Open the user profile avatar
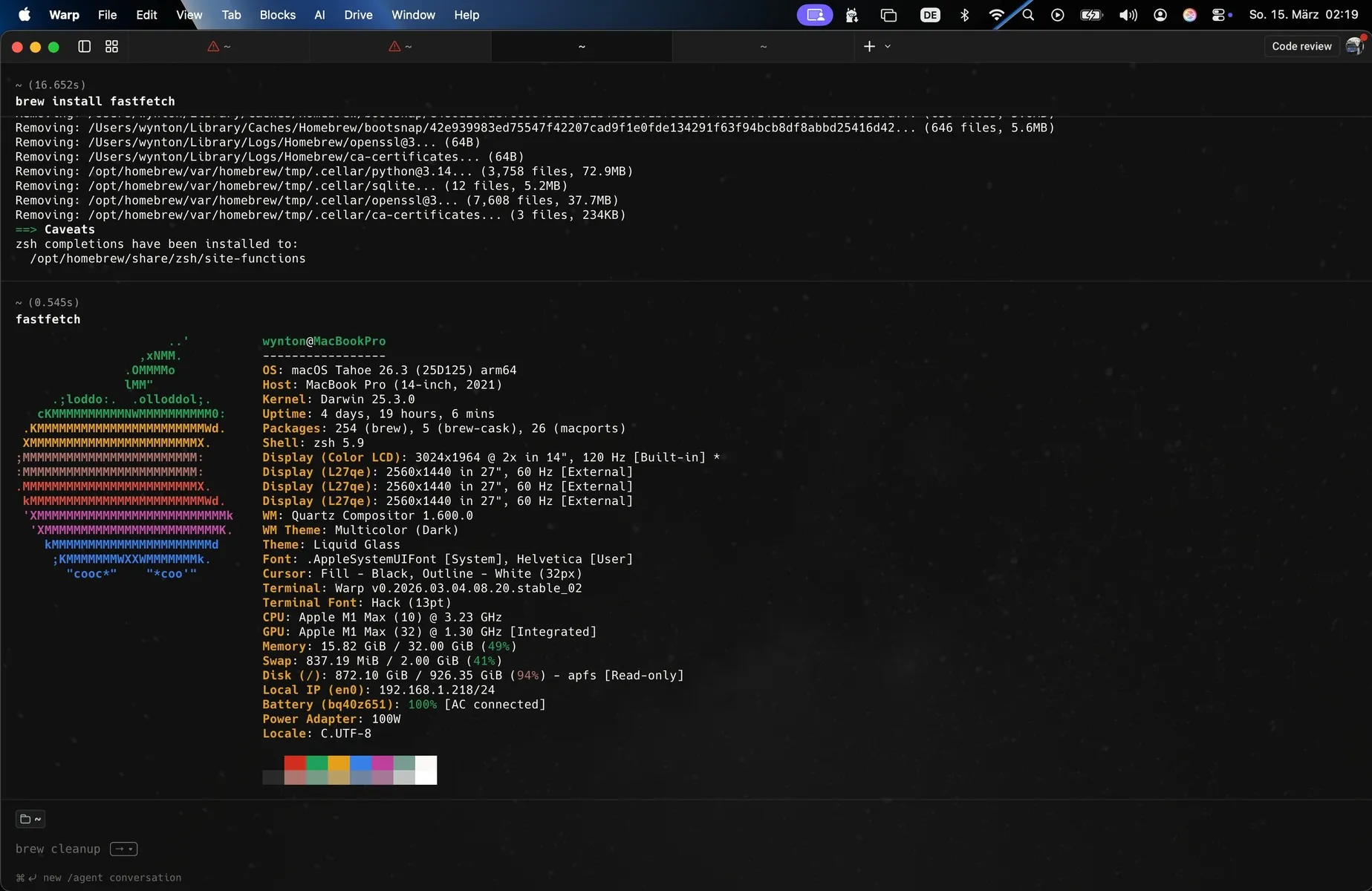Viewport: 1372px width, 891px height. [x=1355, y=46]
